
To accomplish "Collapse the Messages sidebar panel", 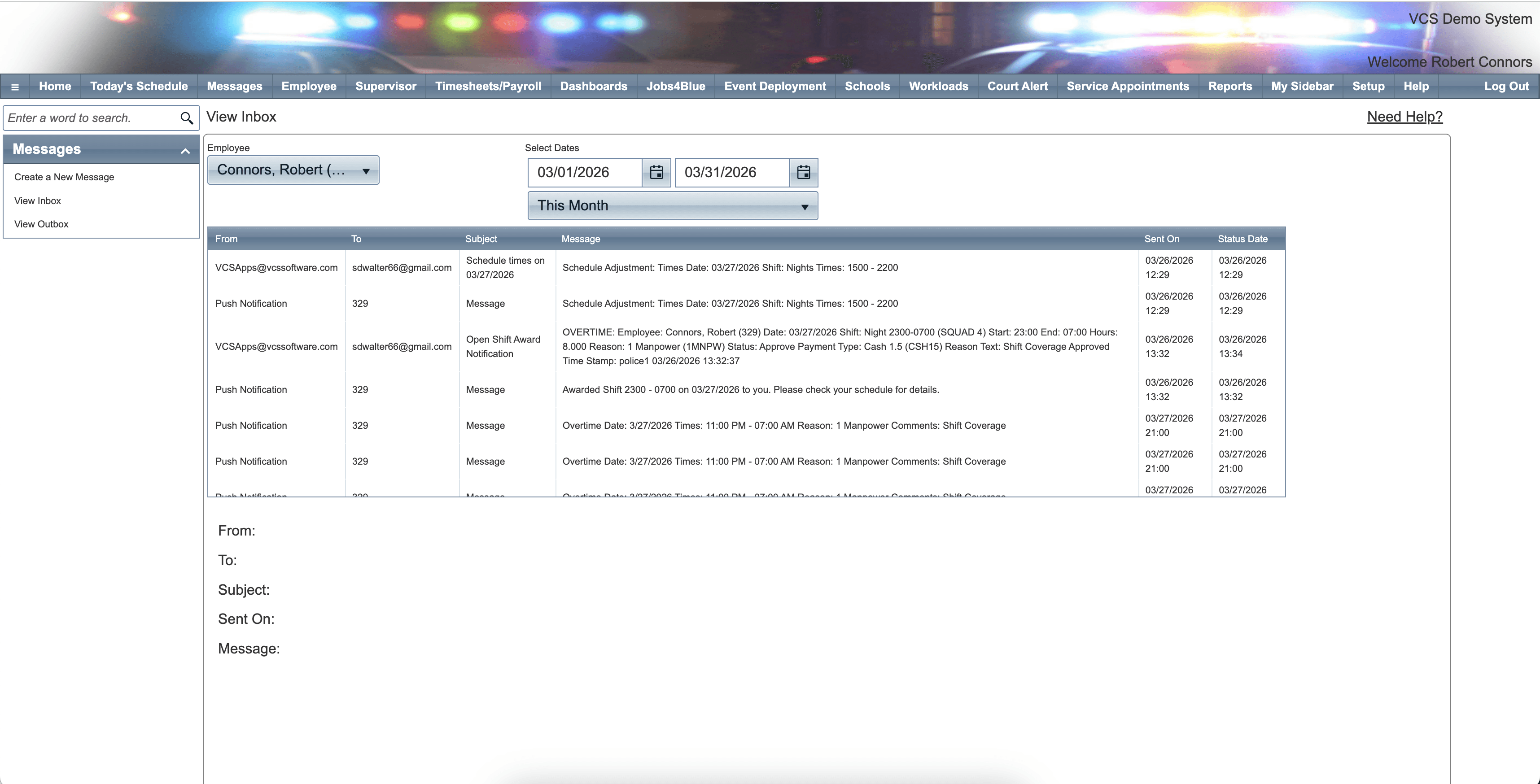I will pyautogui.click(x=185, y=151).
